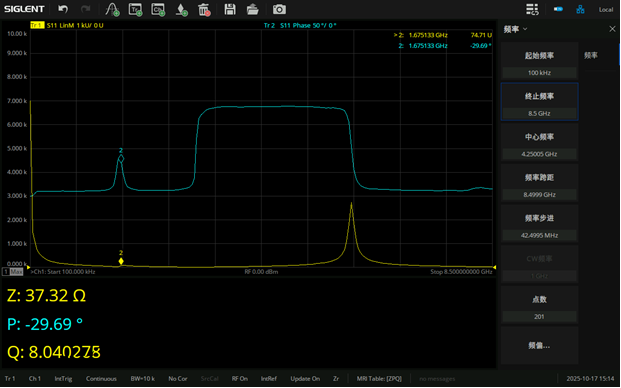Click BW=10 k in the status bar
The height and width of the screenshot is (388, 621).
143,378
